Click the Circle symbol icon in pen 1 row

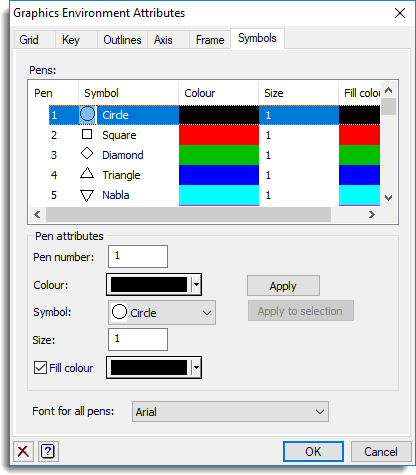point(88,114)
